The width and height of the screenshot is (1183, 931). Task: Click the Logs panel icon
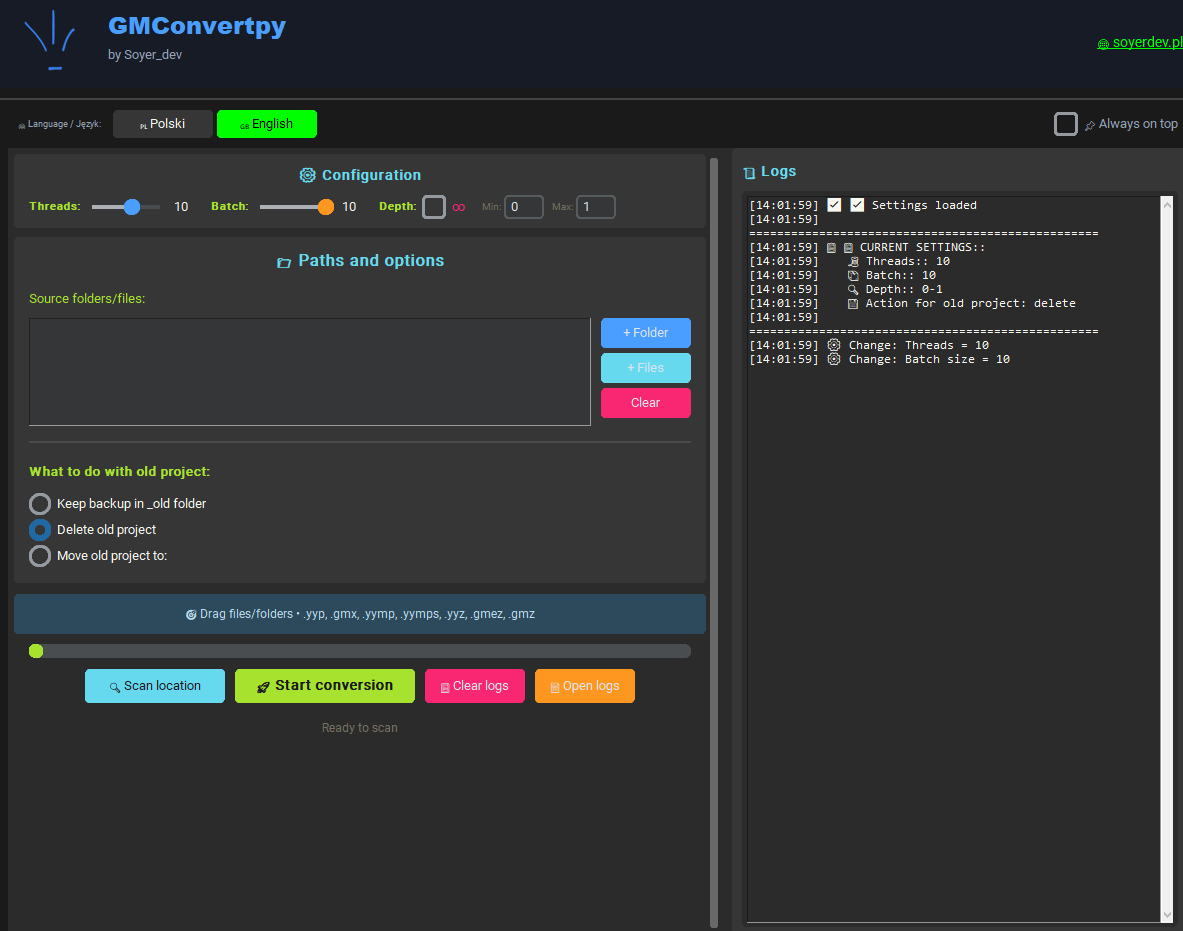tap(749, 173)
